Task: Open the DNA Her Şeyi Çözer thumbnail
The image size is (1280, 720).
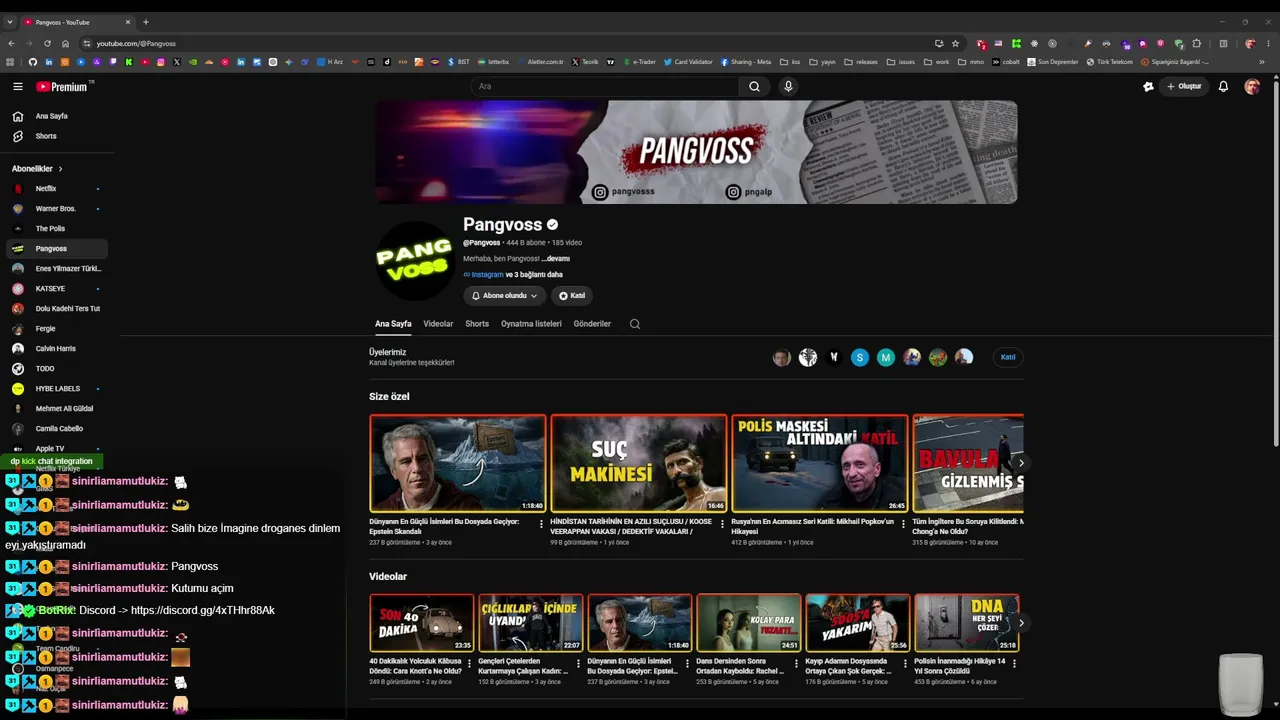Action: click(967, 623)
